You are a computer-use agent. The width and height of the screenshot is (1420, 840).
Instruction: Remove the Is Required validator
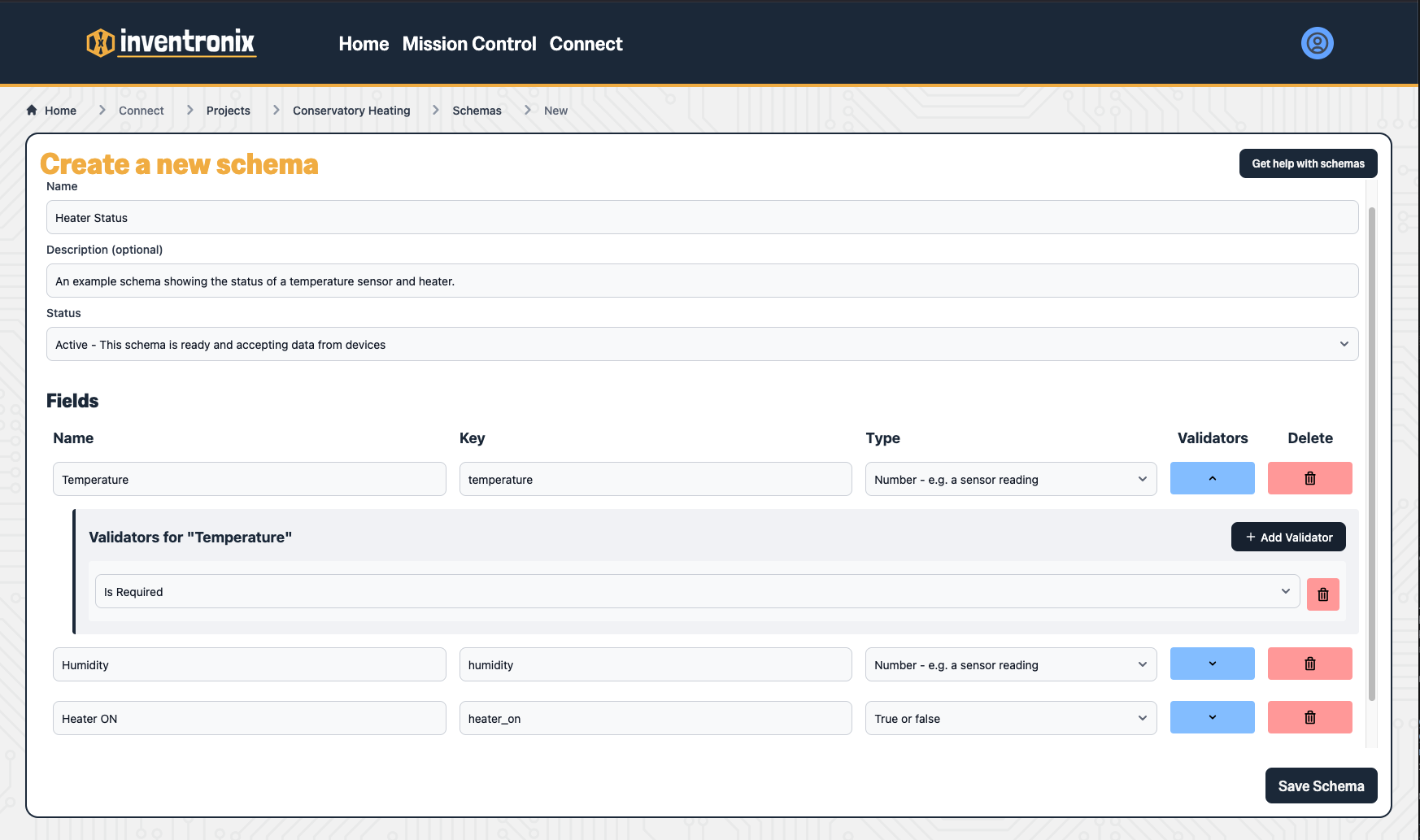point(1322,594)
